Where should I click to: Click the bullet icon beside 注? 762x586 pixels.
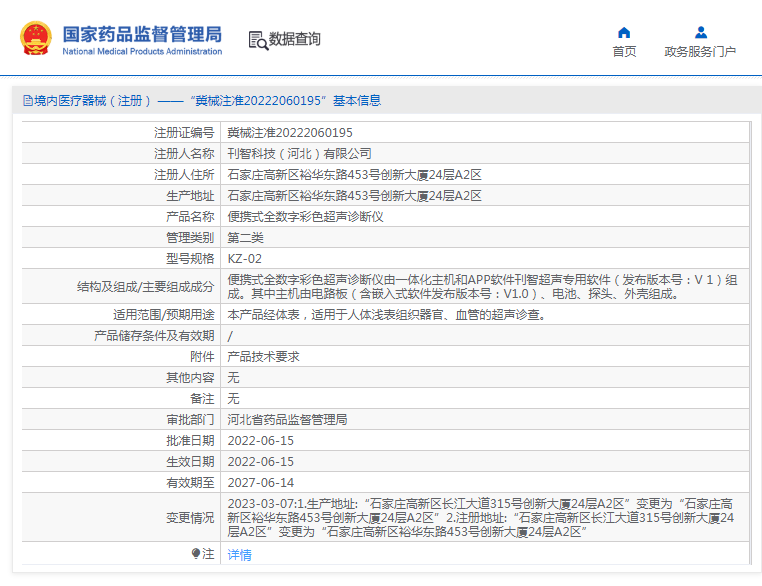click(196, 554)
